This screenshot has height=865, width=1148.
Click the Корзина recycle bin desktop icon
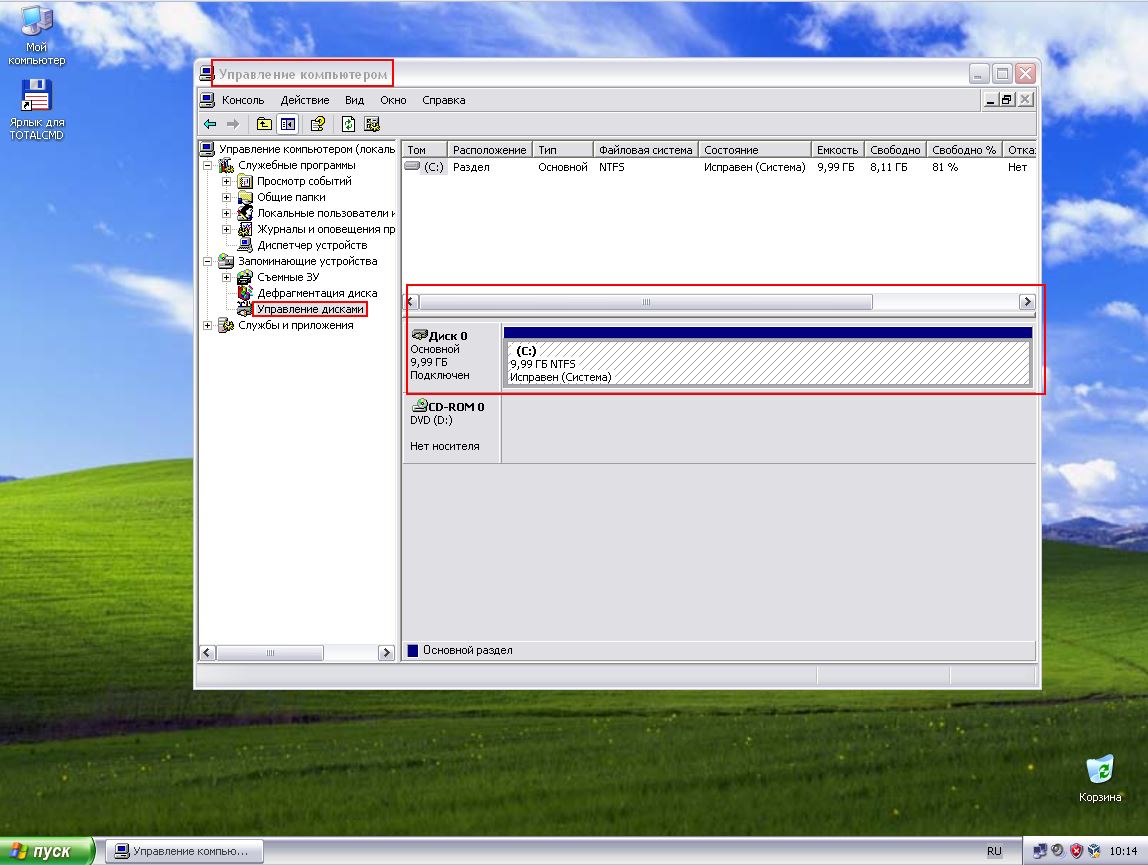pyautogui.click(x=1100, y=779)
